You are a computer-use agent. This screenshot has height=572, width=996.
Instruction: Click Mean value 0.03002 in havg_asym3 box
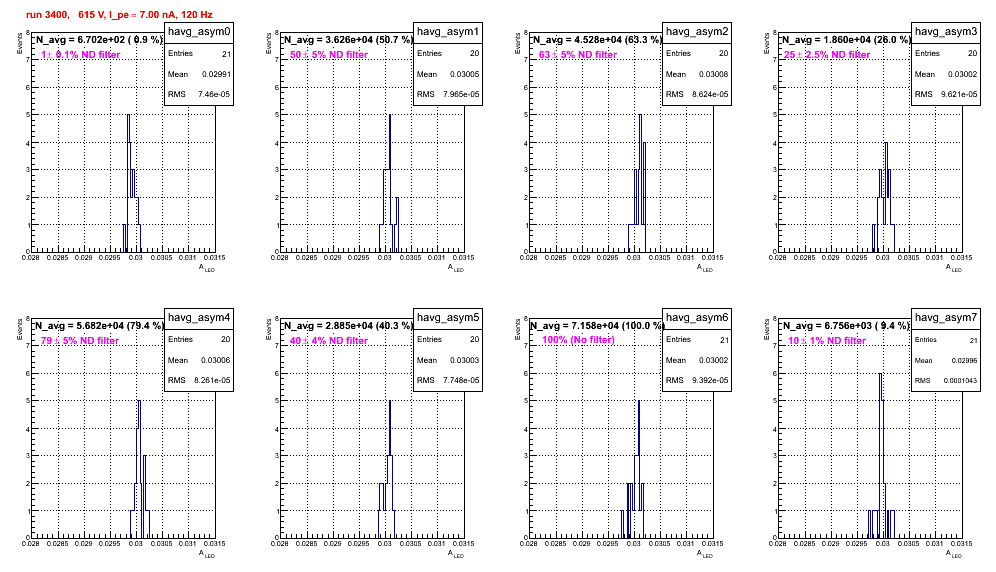pyautogui.click(x=963, y=74)
